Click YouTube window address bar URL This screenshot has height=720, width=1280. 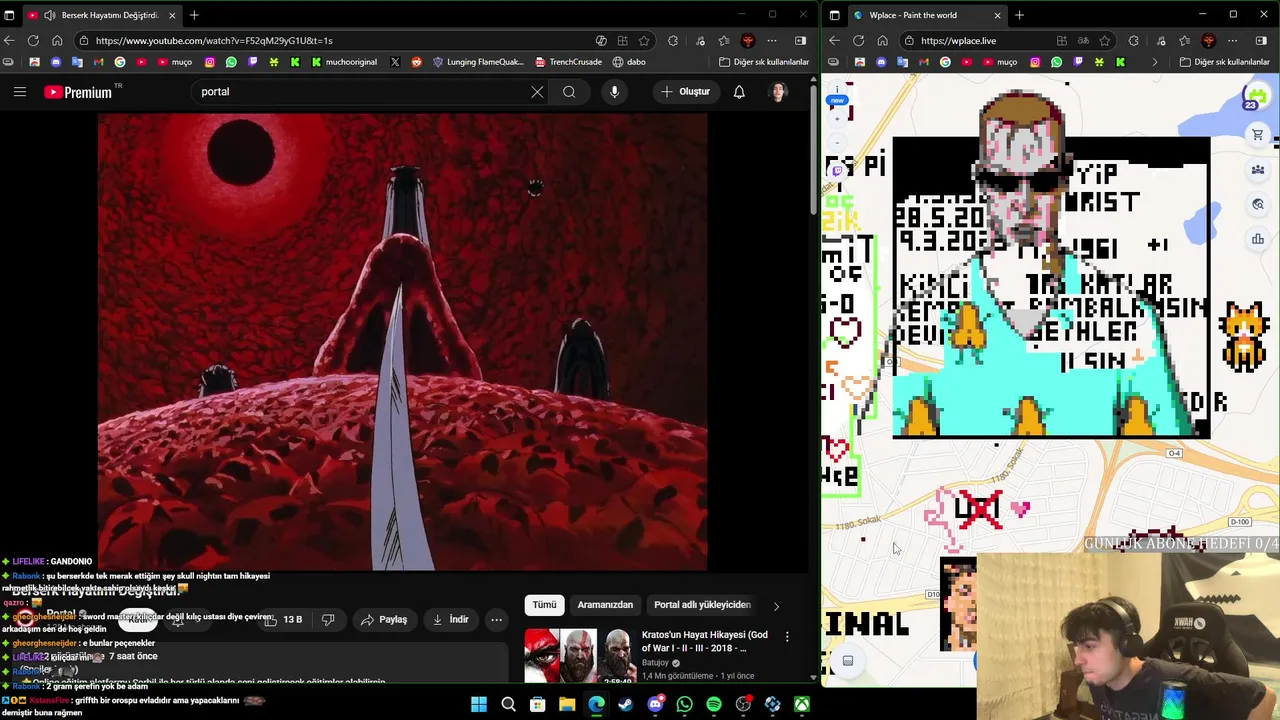pos(214,41)
